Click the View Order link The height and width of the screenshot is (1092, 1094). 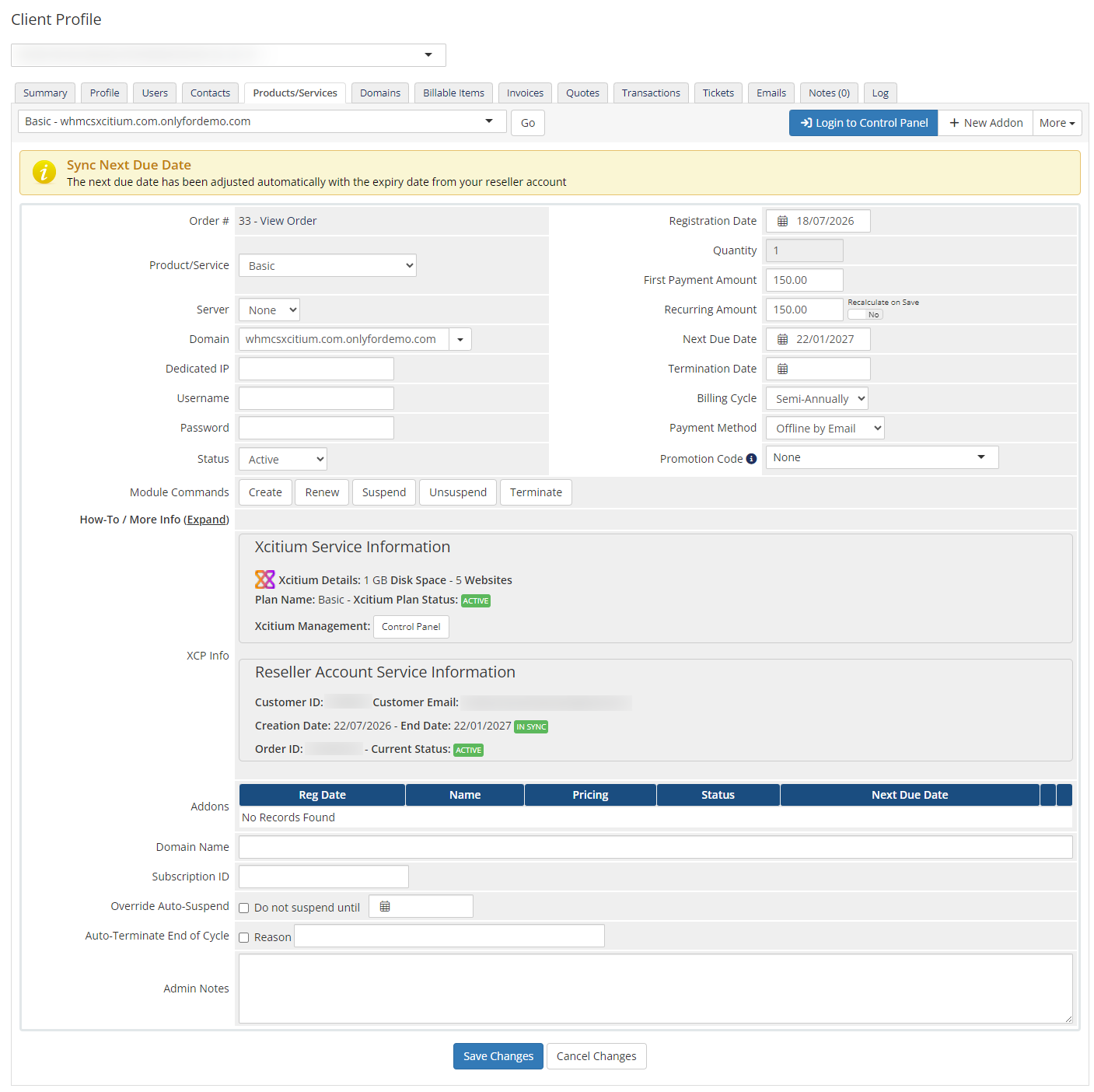coord(288,221)
